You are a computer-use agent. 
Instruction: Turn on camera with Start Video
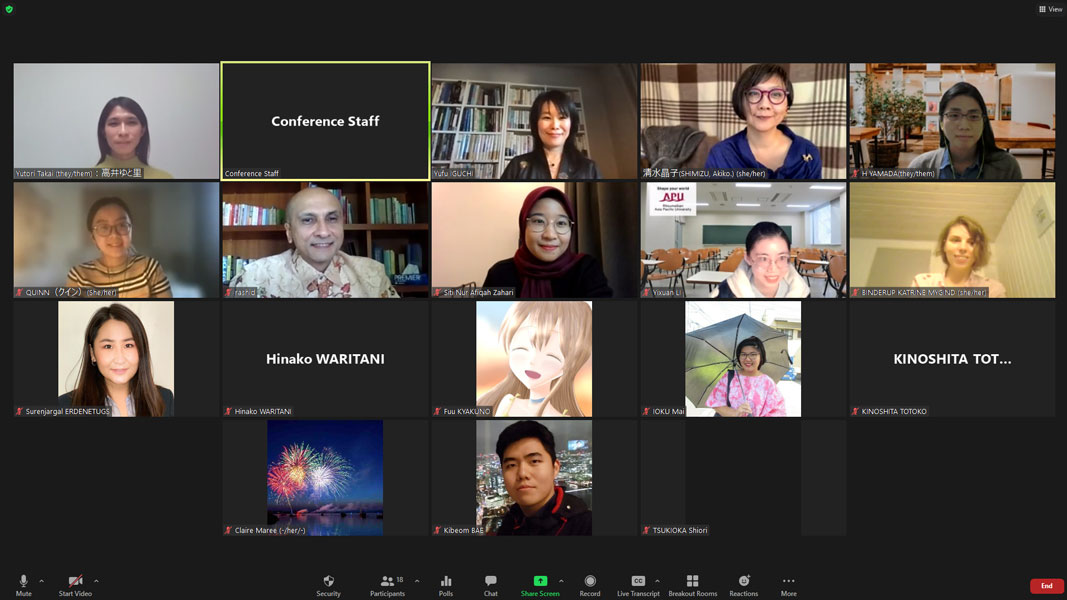pos(75,585)
